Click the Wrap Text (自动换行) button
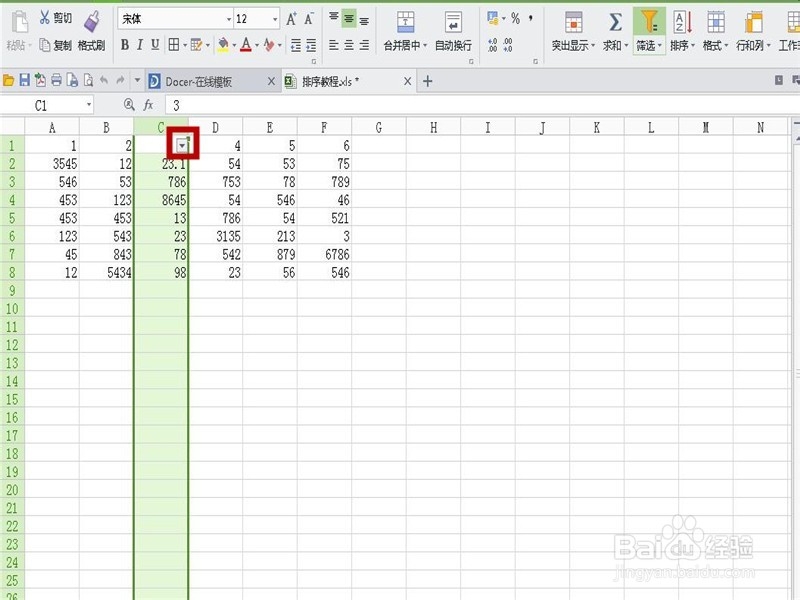The image size is (800, 600). click(453, 32)
